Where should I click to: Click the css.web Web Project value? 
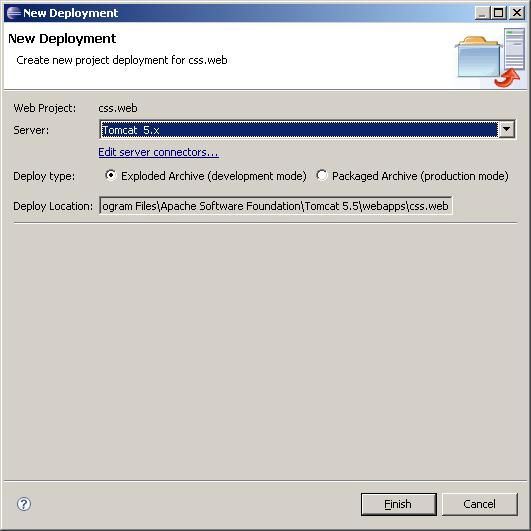118,108
